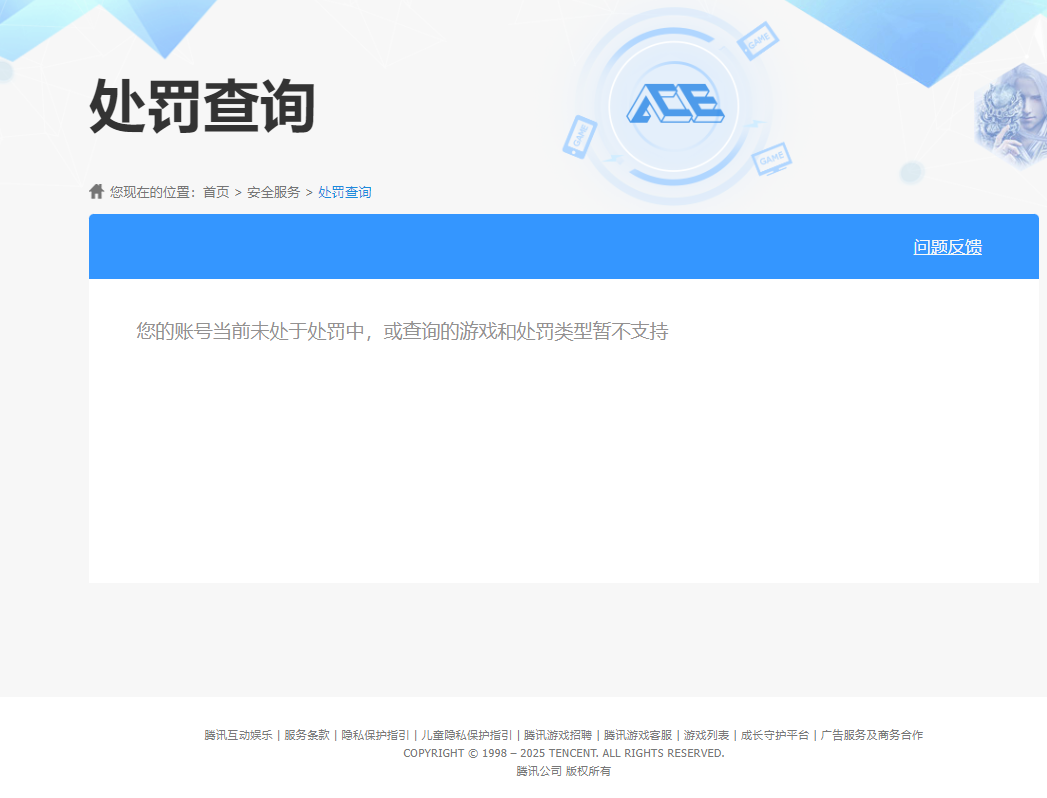Open the 首页 breadcrumb link
The height and width of the screenshot is (798, 1047).
click(x=214, y=191)
